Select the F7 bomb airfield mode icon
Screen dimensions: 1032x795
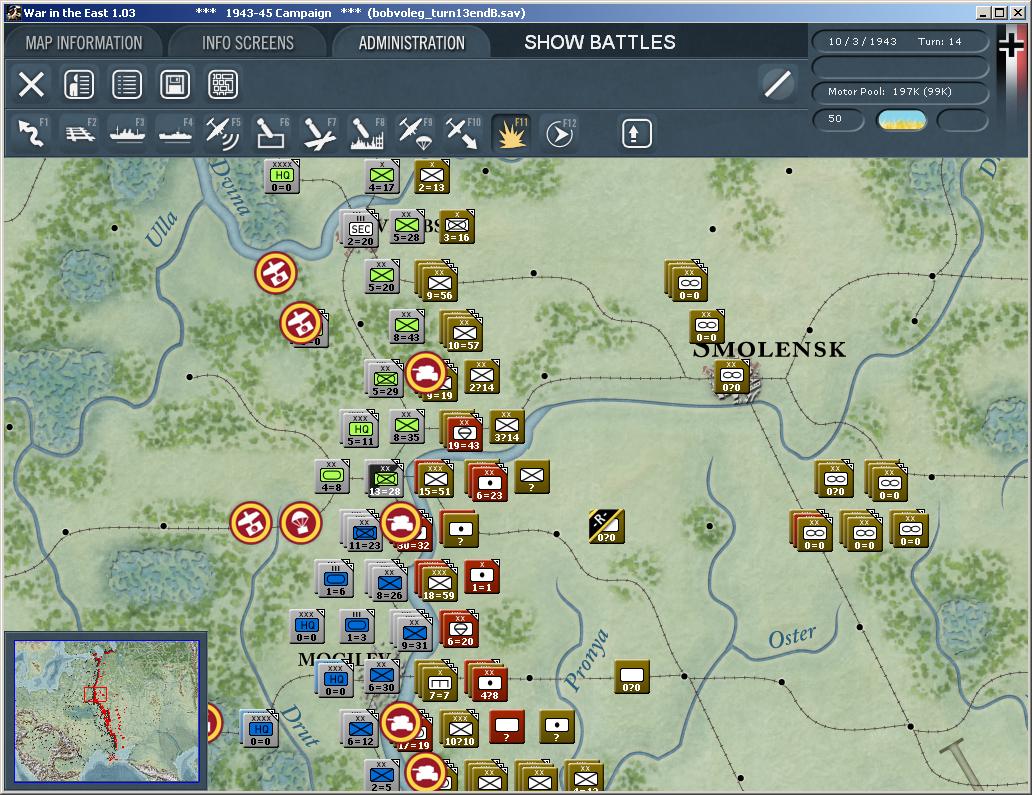coord(319,132)
